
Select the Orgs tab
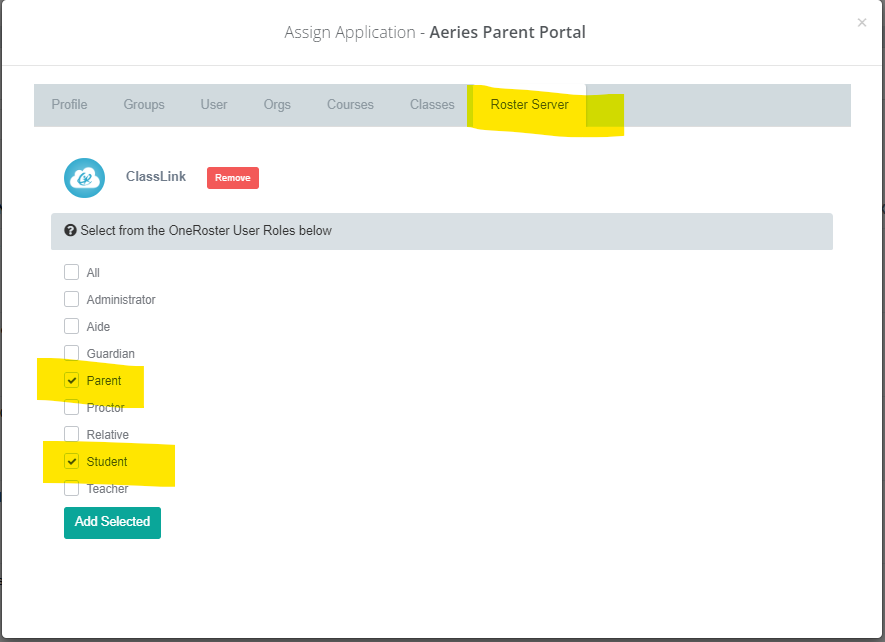[277, 105]
